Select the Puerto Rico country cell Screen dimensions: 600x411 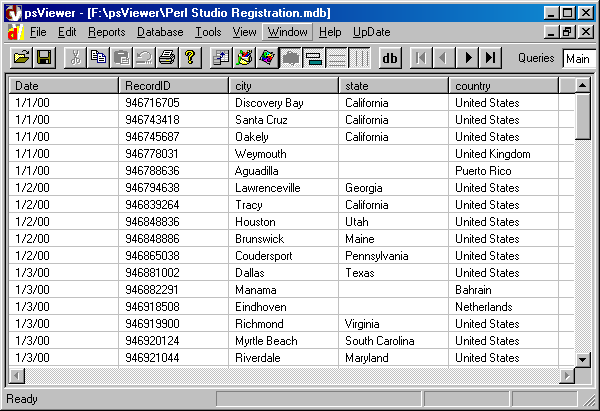tap(483, 170)
